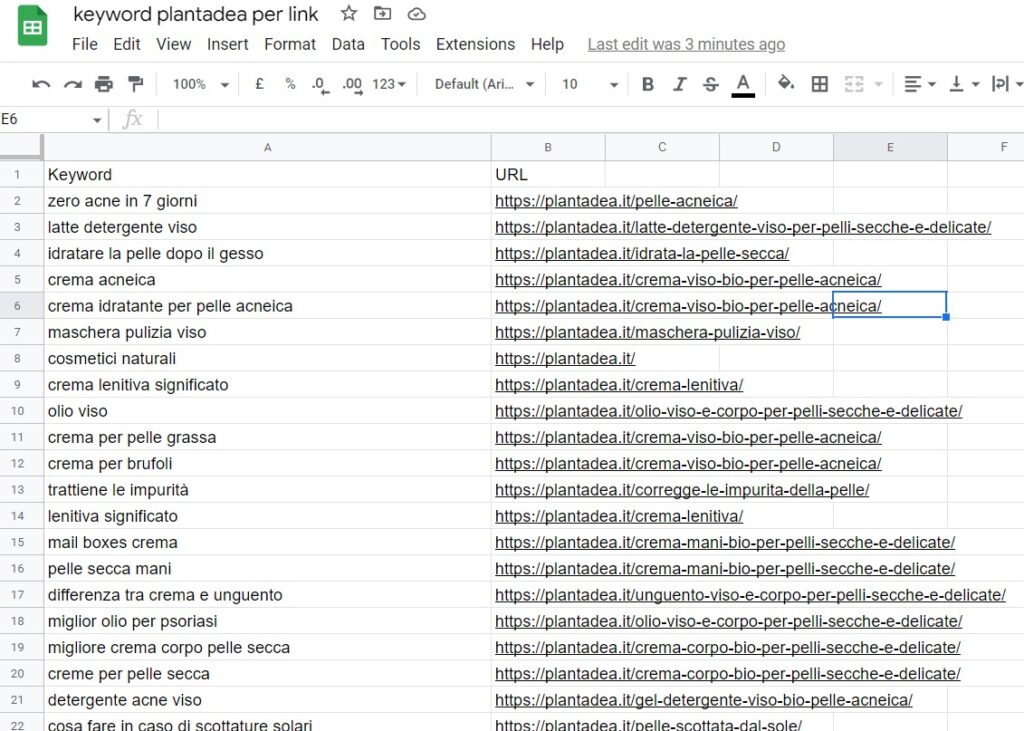Open the idrata-la-pelle-secca link

[x=642, y=253]
